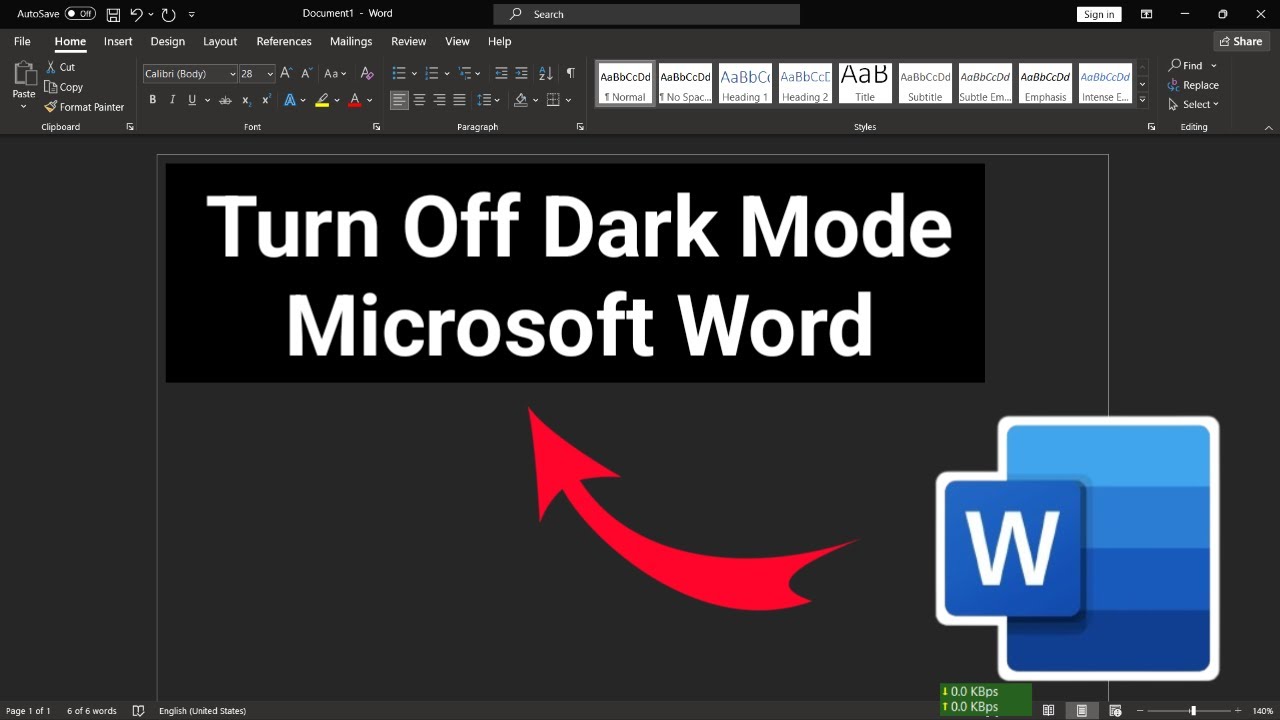
Task: Click the Ribbon Display Options icon
Action: pos(1147,14)
